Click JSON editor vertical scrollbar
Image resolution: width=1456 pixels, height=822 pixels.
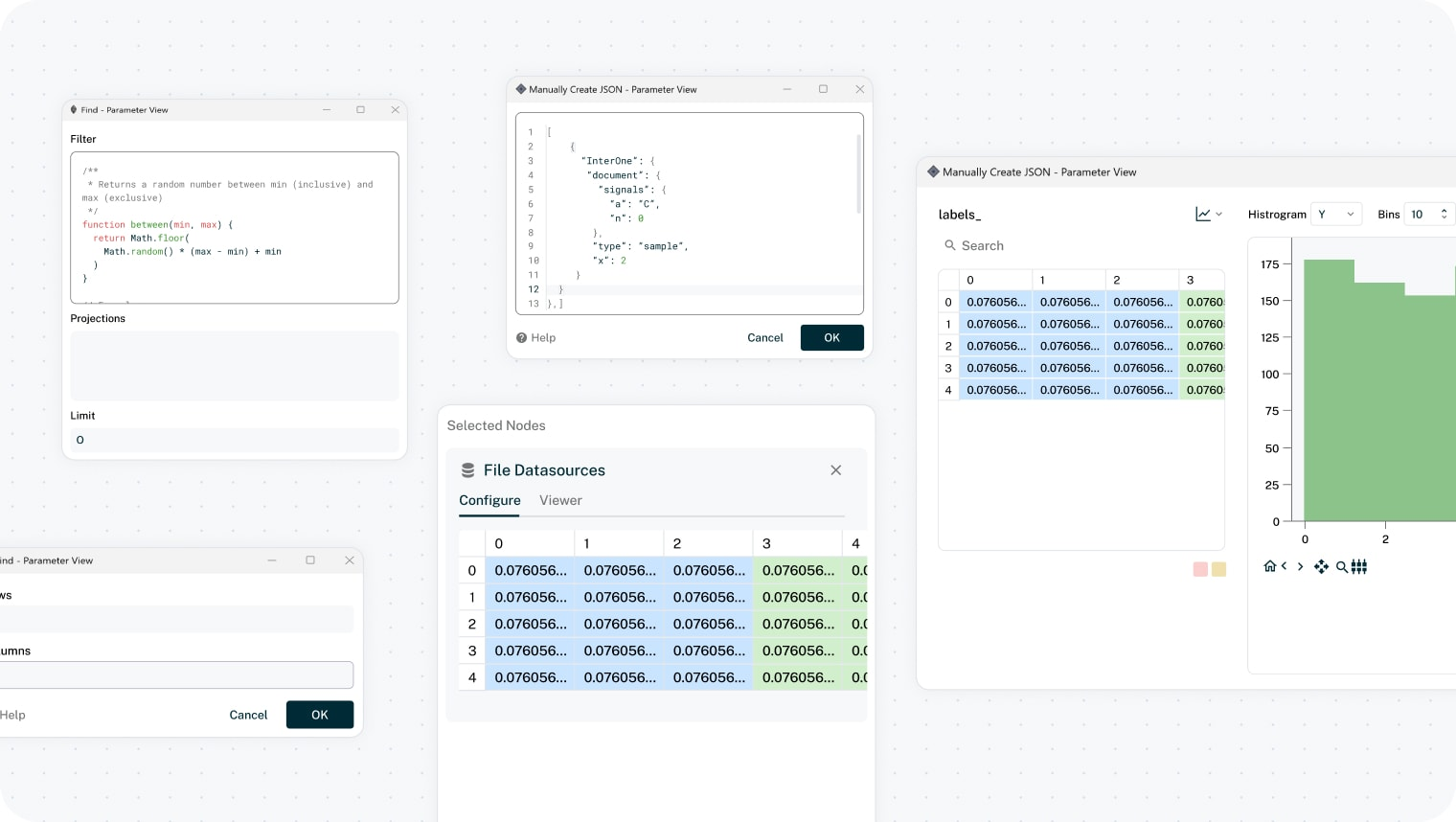tap(858, 172)
